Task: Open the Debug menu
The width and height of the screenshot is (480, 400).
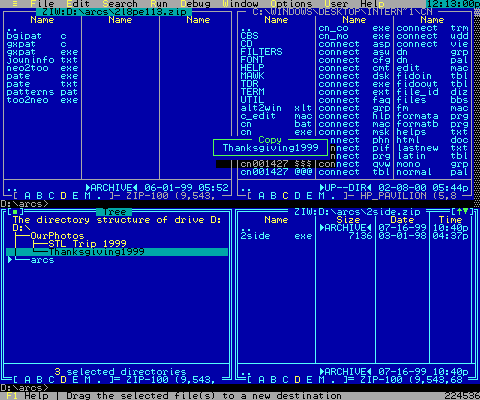Action: [x=195, y=4]
